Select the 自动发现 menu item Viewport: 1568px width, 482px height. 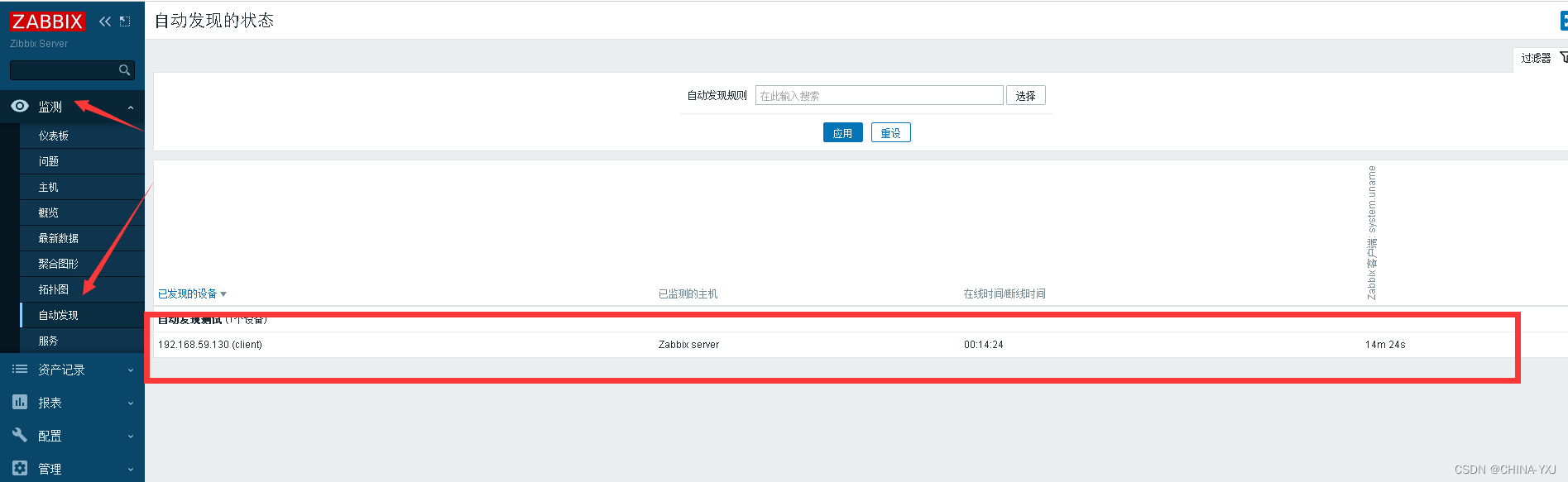pyautogui.click(x=59, y=315)
